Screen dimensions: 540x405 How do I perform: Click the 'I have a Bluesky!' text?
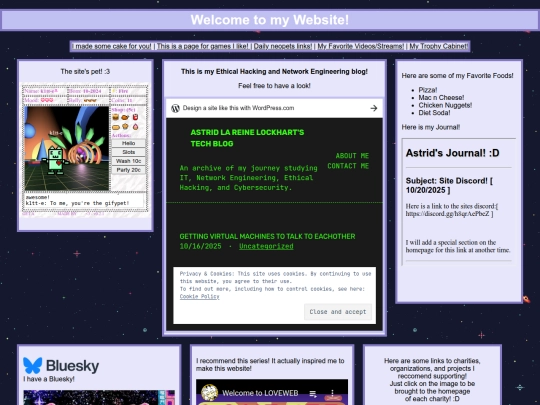tap(49, 379)
